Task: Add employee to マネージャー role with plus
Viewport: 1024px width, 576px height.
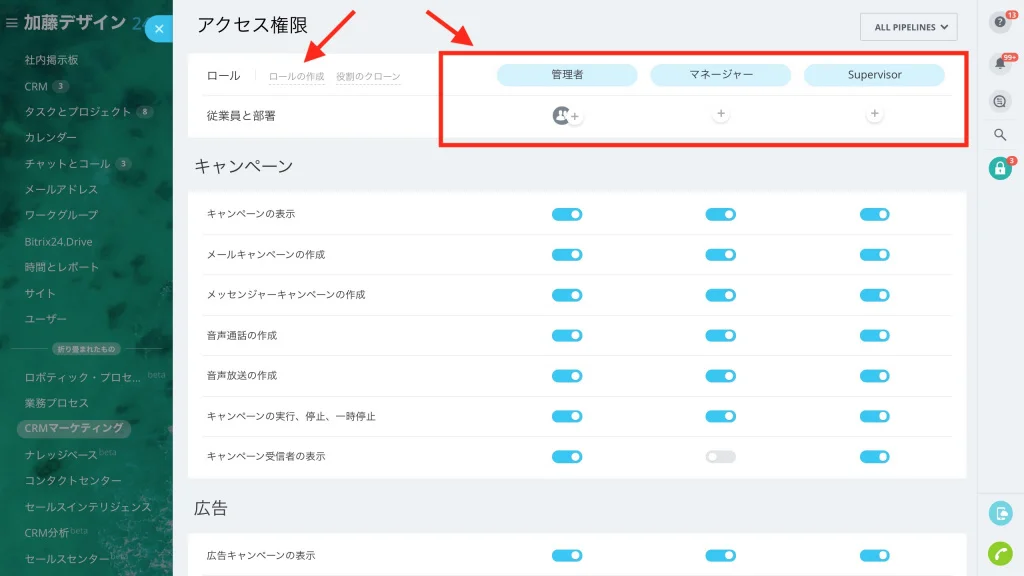Action: [x=720, y=114]
